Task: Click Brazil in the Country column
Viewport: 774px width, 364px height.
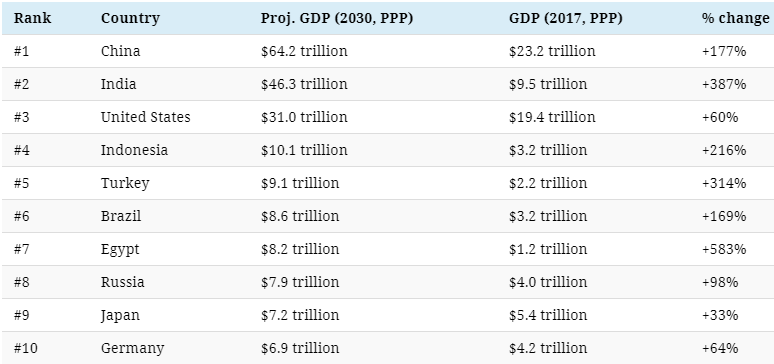Action: (x=121, y=216)
